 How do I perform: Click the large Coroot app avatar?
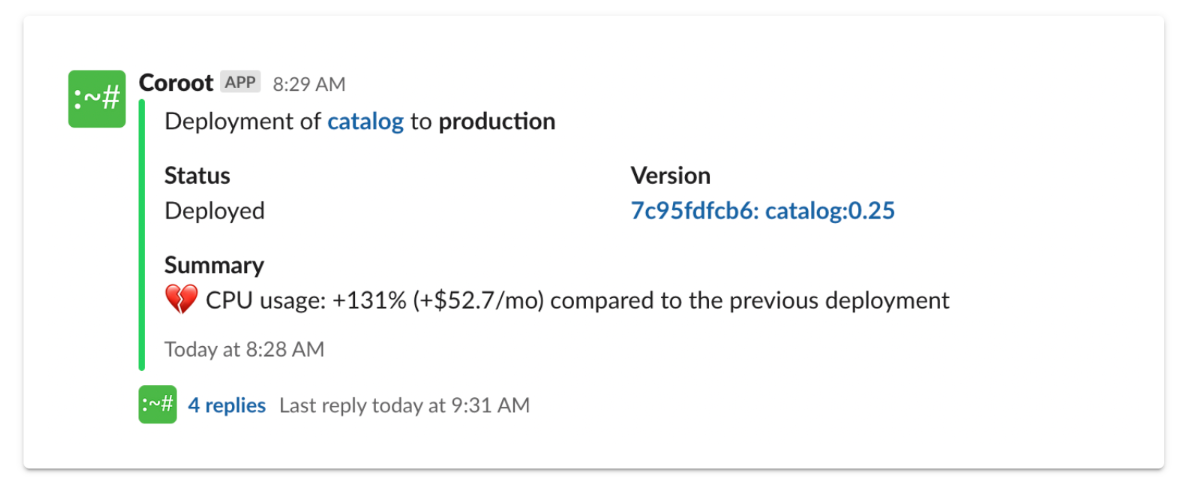click(x=97, y=99)
